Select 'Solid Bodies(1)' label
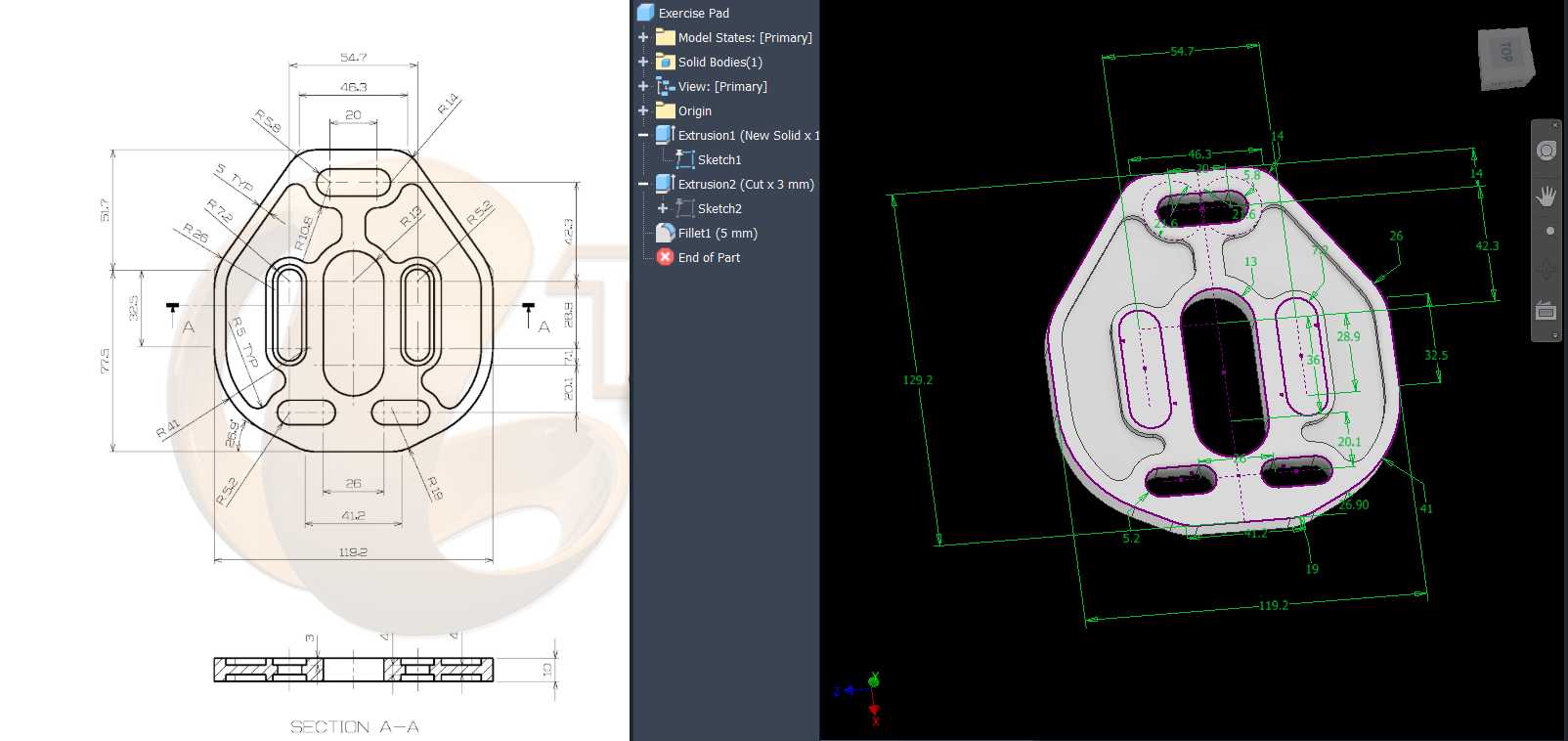Viewport: 1568px width, 741px height. tap(720, 62)
